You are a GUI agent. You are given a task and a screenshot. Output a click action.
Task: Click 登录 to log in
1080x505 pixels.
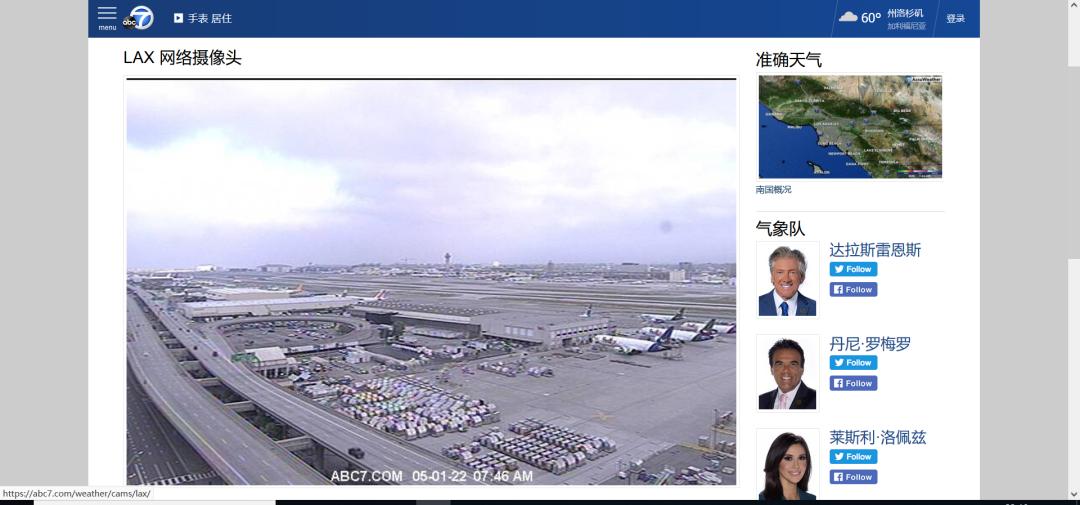click(x=955, y=19)
